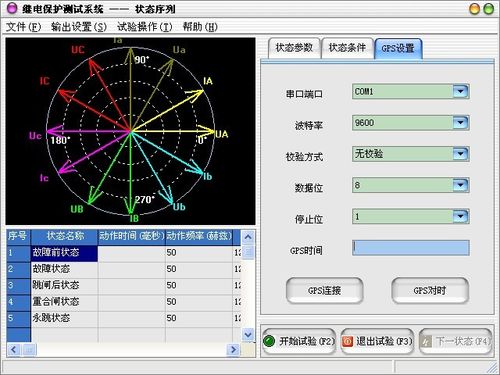The width and height of the screenshot is (500, 375).
Task: Open the 输出设置(S) menu
Action: (x=79, y=27)
